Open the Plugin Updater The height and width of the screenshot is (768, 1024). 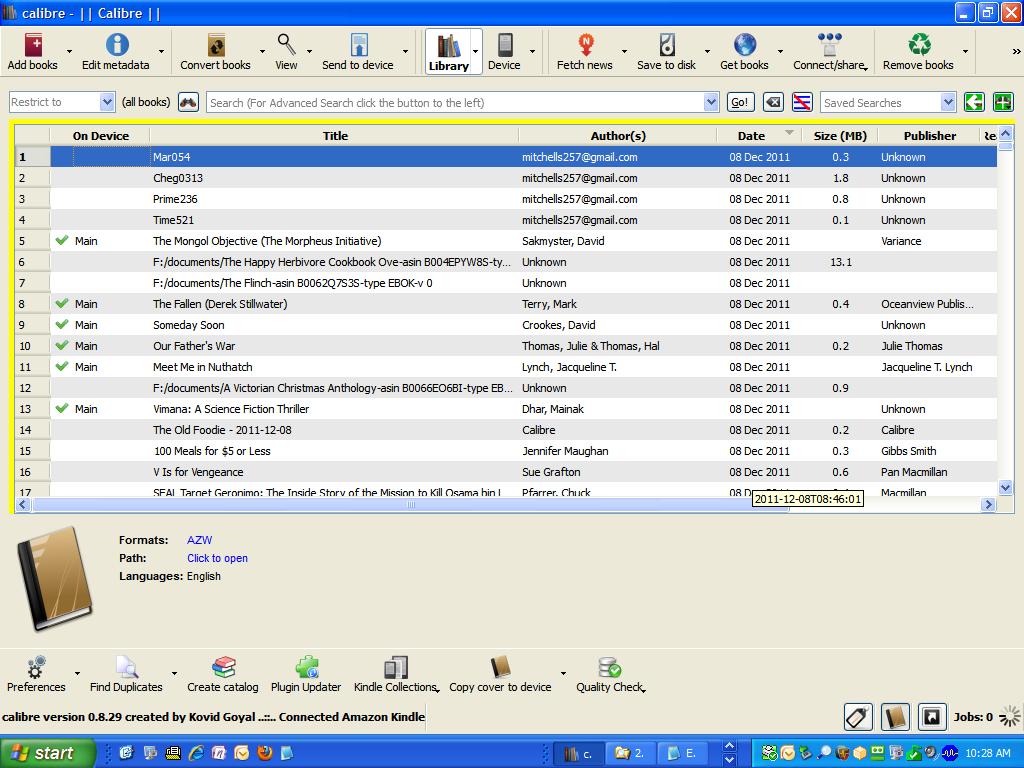(x=306, y=668)
